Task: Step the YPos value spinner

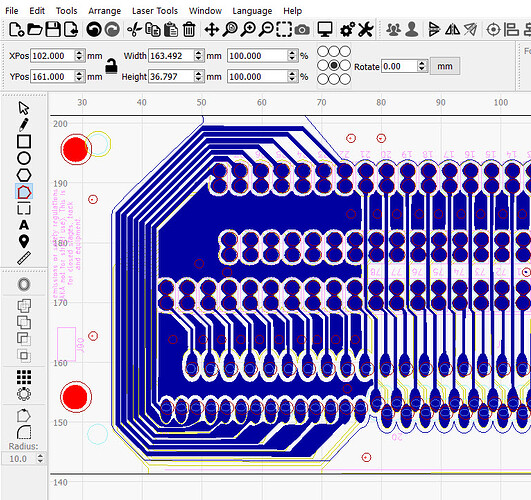Action: pyautogui.click(x=79, y=77)
